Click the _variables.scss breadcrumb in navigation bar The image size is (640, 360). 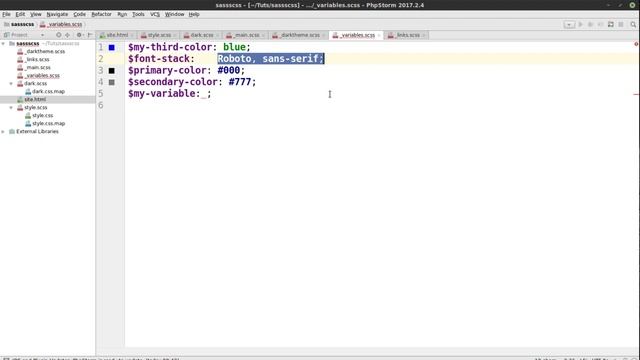coord(61,24)
